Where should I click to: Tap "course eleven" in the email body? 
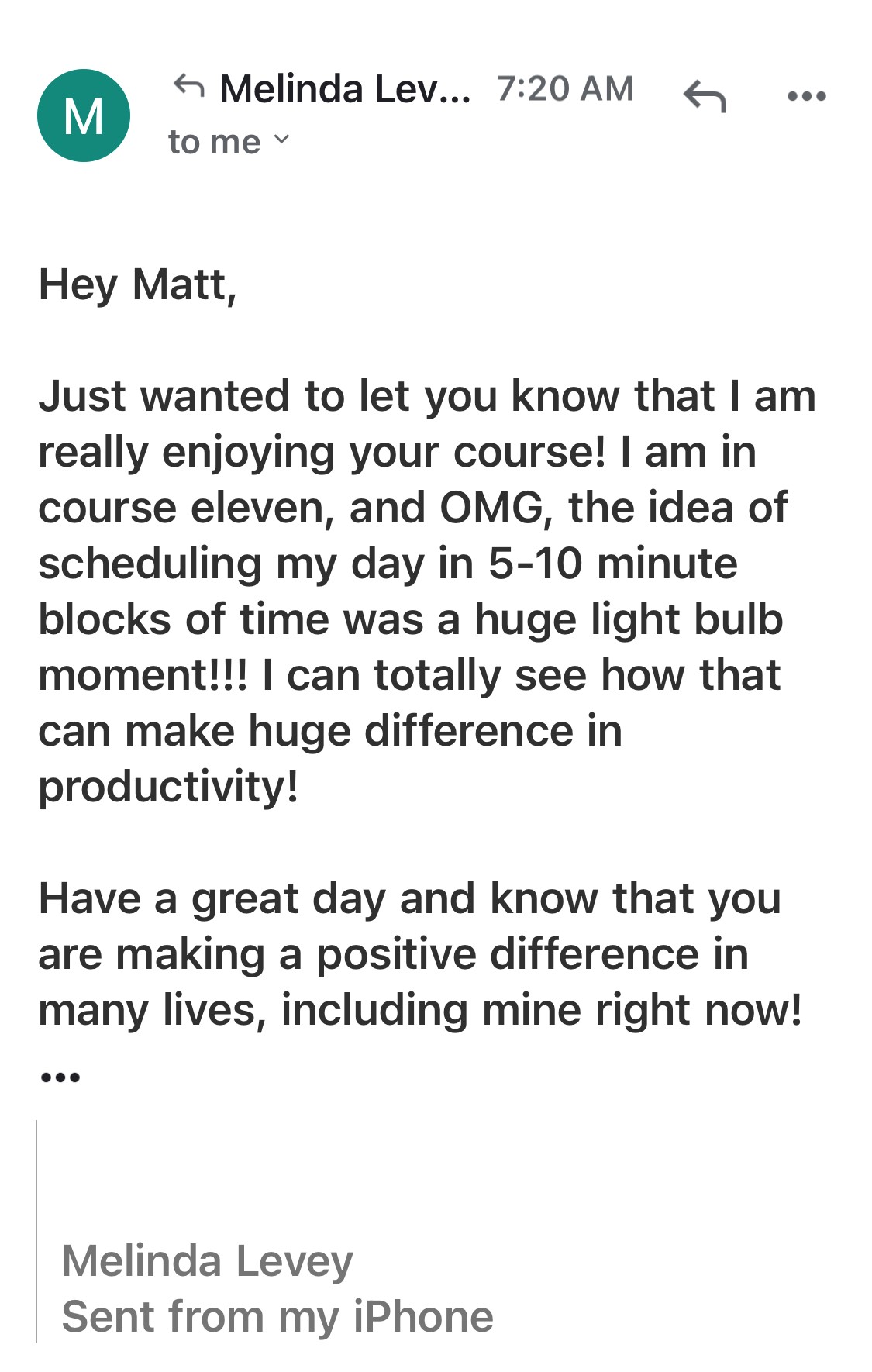(185, 508)
